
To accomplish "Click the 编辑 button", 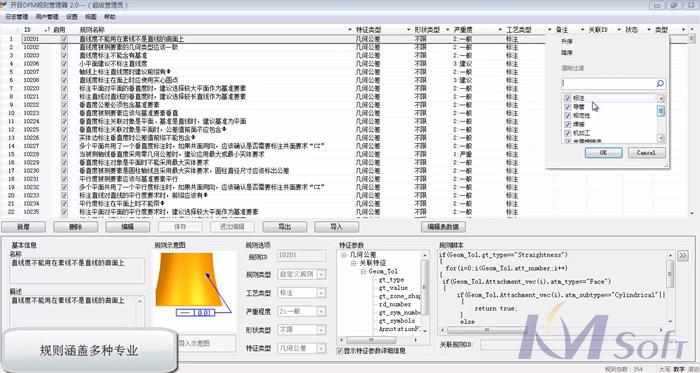I will (128, 227).
